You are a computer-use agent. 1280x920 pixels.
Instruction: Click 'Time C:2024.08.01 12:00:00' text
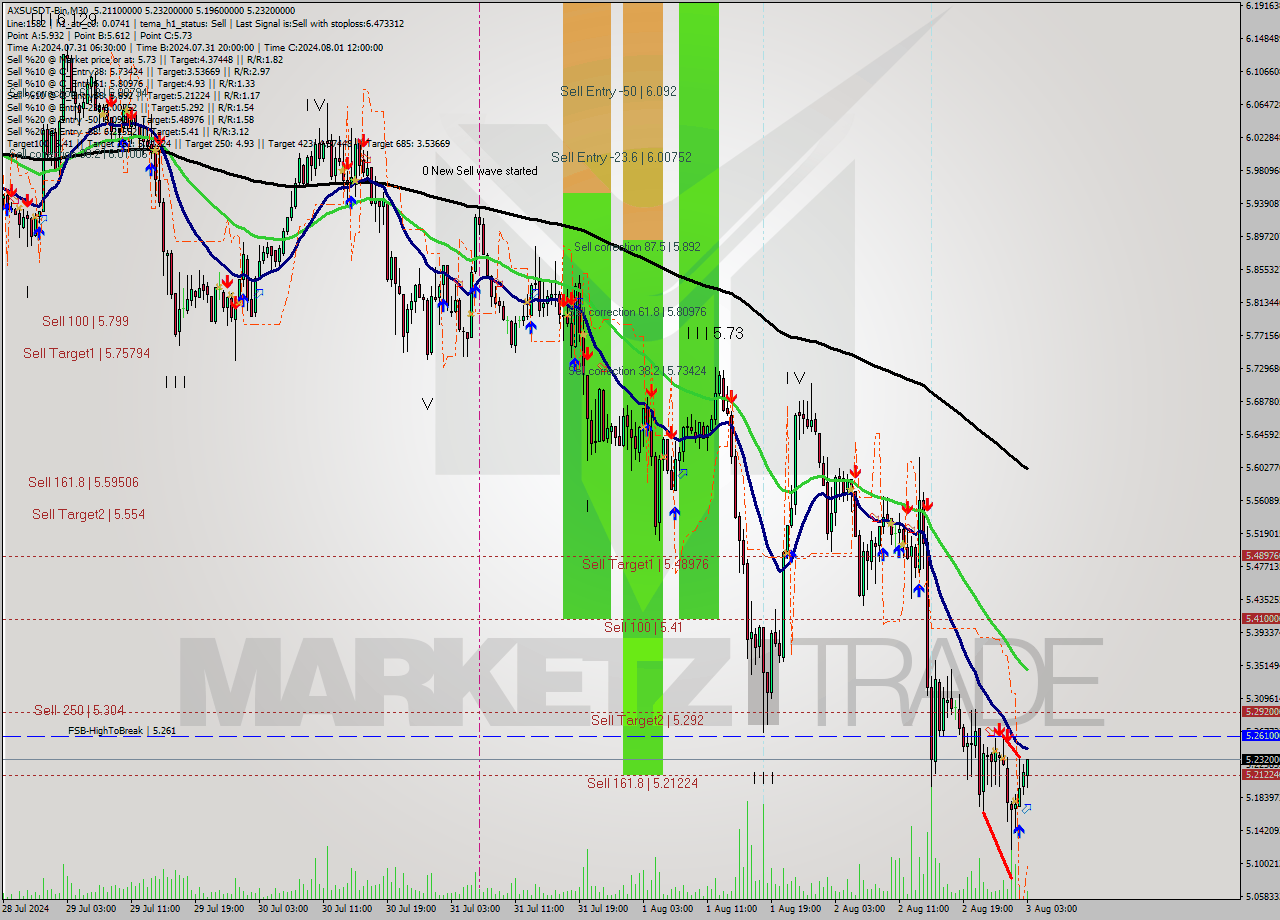click(324, 47)
